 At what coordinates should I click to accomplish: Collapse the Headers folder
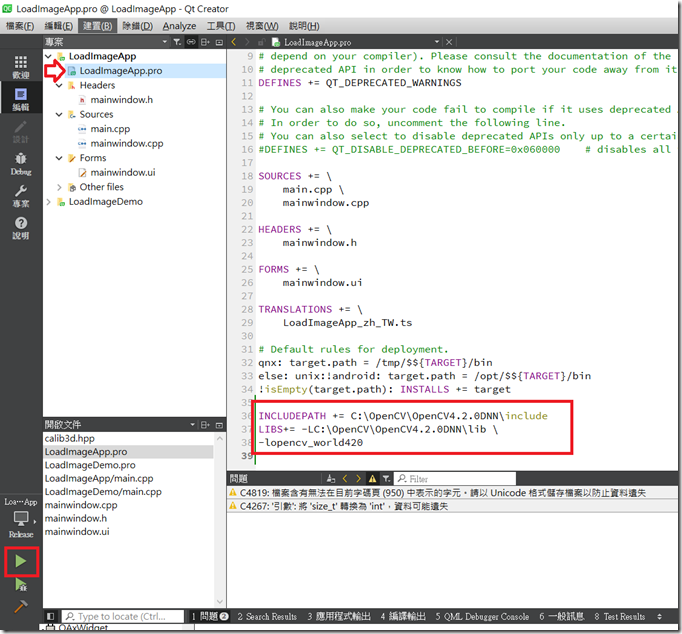tap(59, 85)
